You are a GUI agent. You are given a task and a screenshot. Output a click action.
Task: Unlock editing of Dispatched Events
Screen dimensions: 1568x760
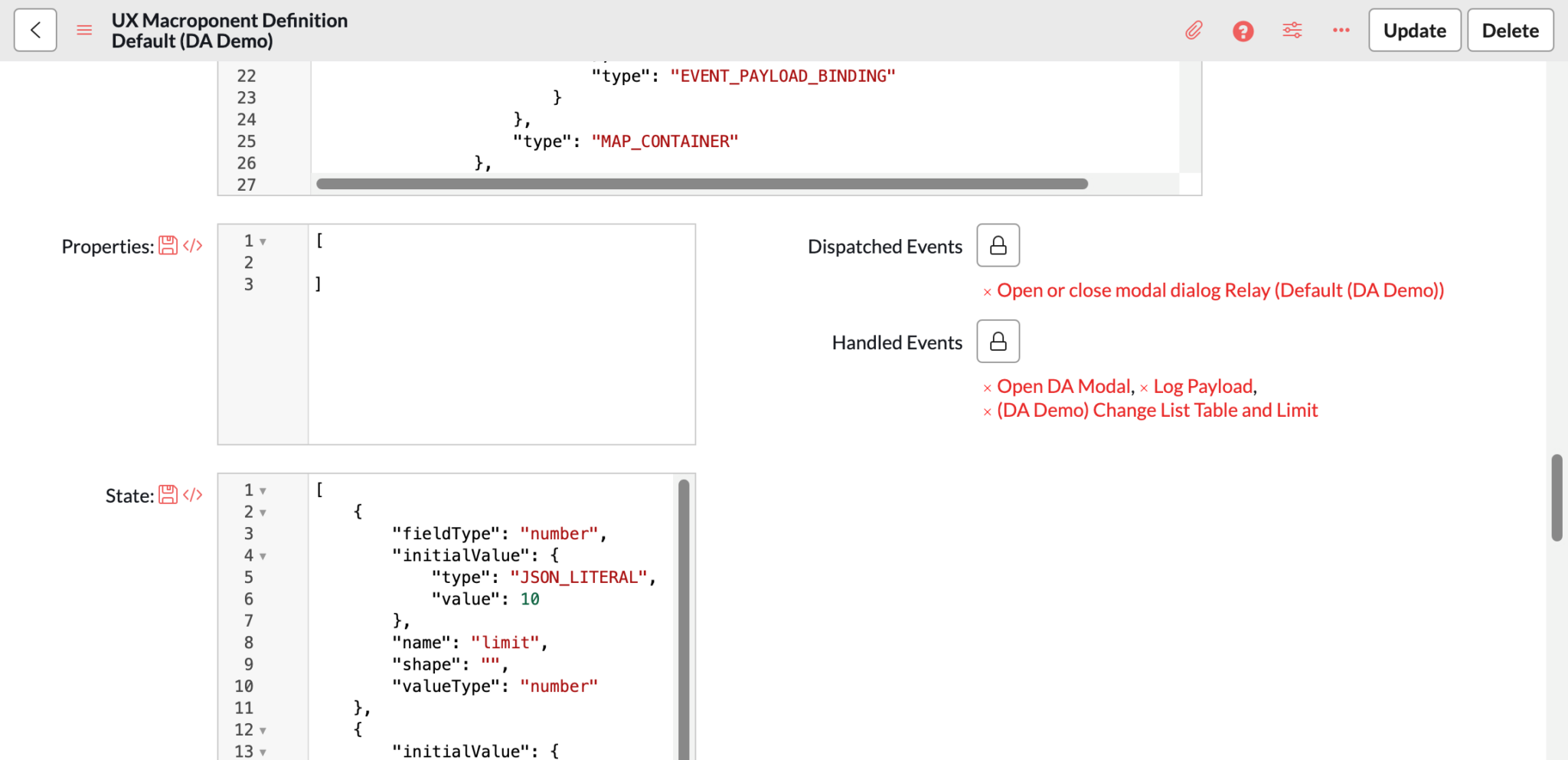[x=998, y=245]
